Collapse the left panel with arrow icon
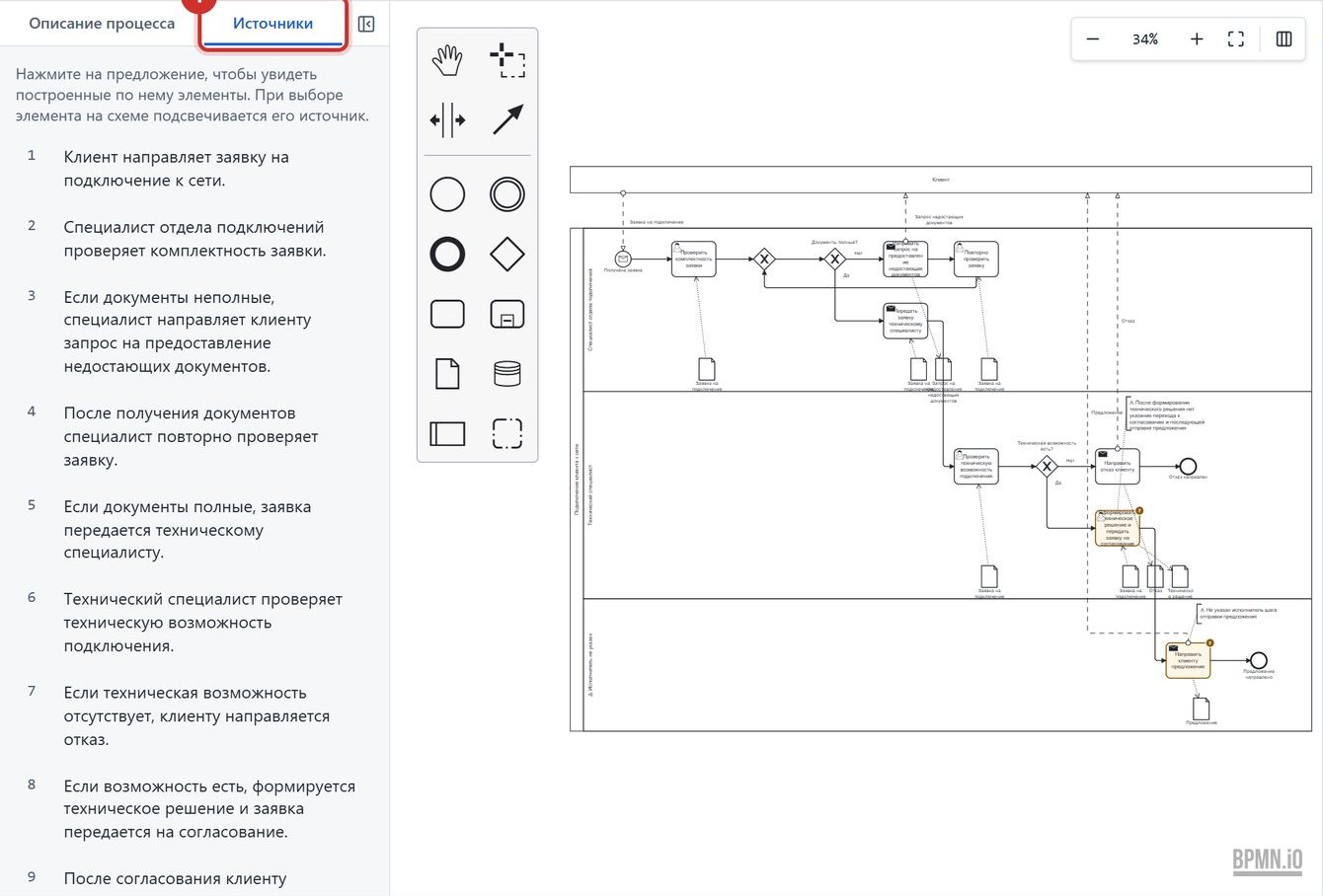The image size is (1323, 896). click(366, 24)
